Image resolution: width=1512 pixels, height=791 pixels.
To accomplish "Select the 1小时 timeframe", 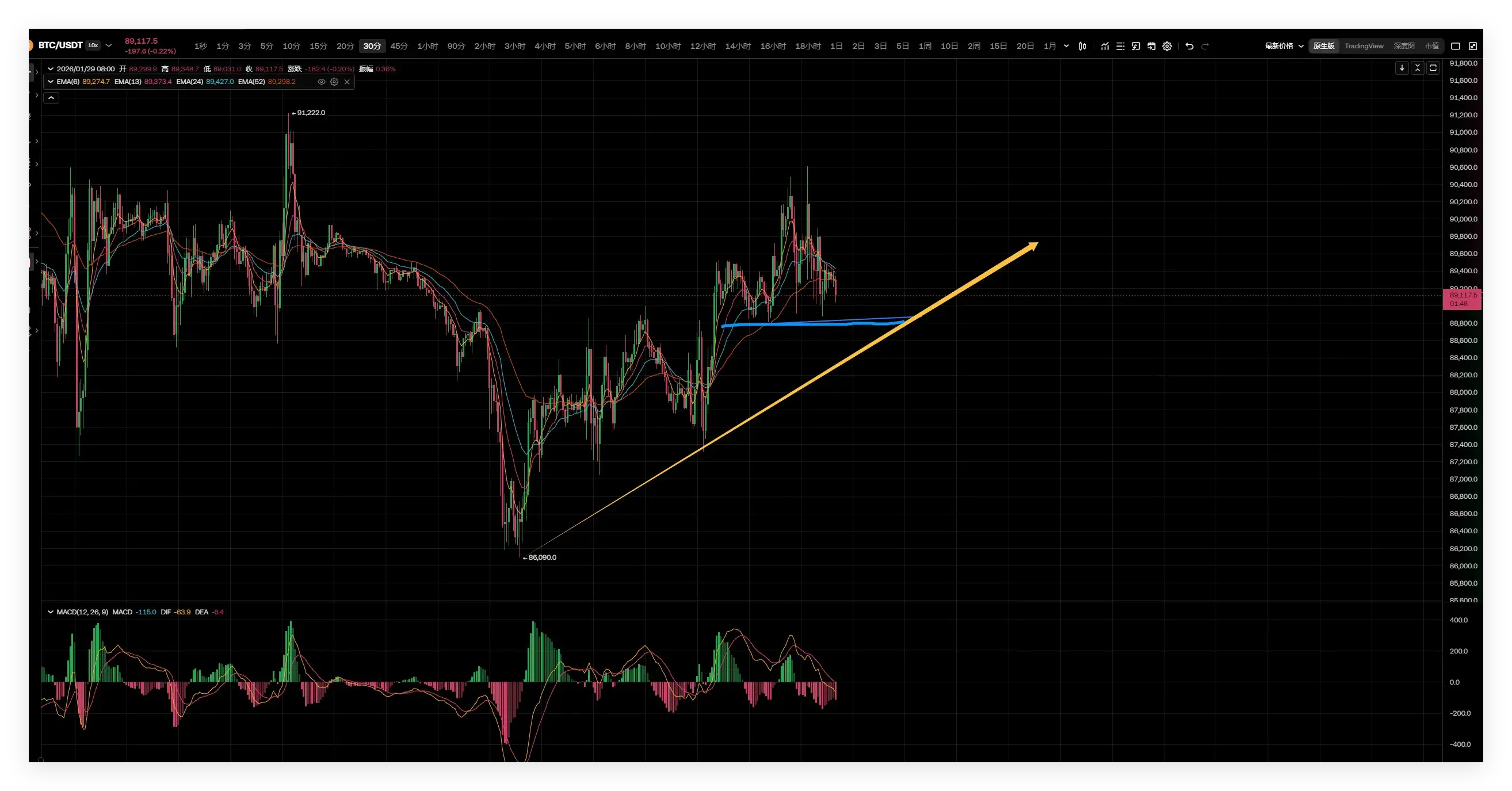I will click(x=427, y=46).
